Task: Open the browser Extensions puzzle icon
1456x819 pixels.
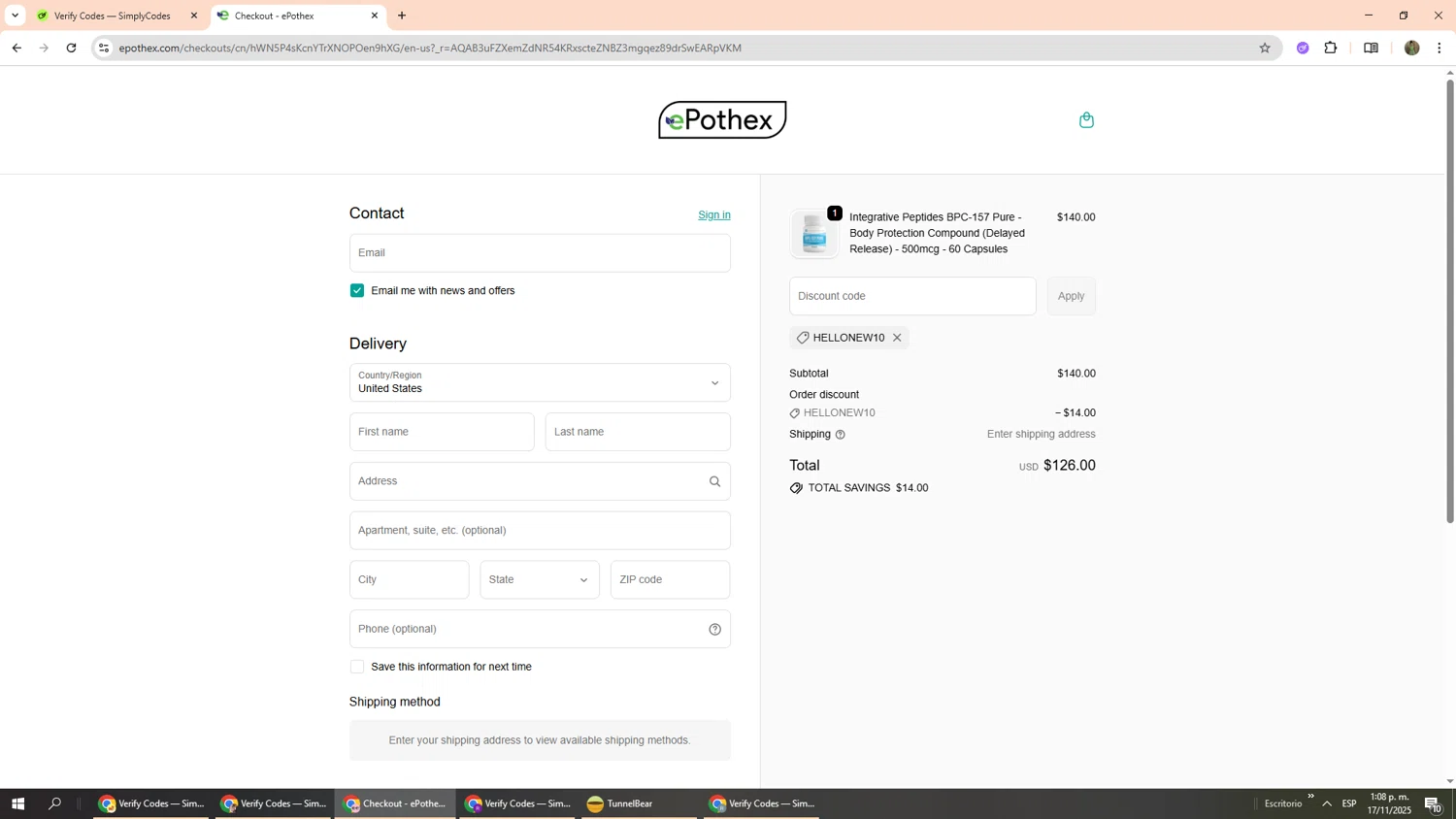Action: point(1331,48)
